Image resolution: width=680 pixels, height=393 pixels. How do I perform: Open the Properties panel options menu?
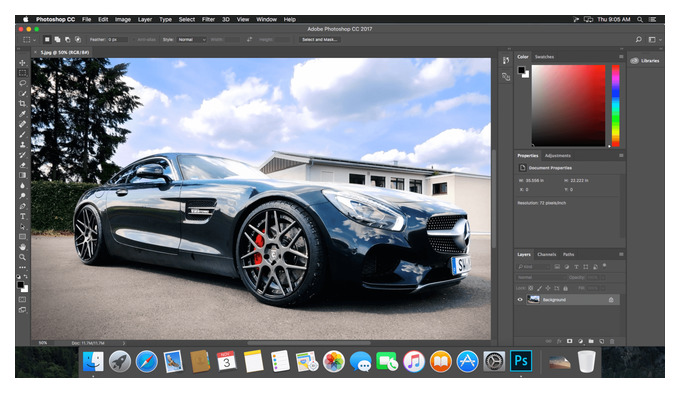coord(621,155)
